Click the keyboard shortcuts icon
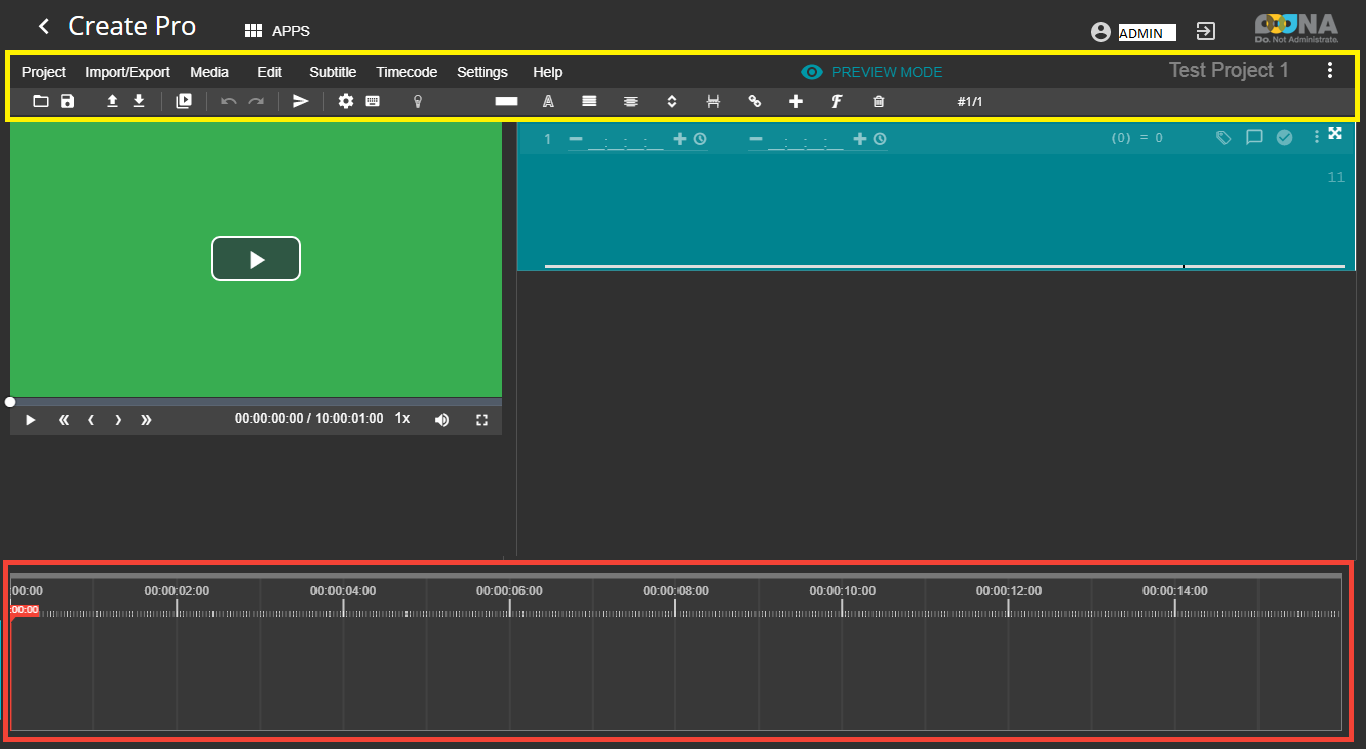The height and width of the screenshot is (752, 1366). [x=372, y=101]
